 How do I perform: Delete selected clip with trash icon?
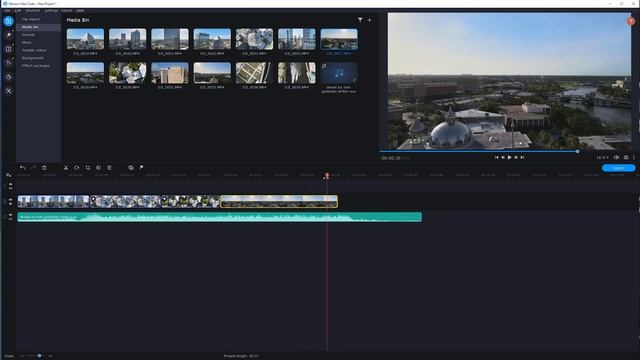coord(44,168)
